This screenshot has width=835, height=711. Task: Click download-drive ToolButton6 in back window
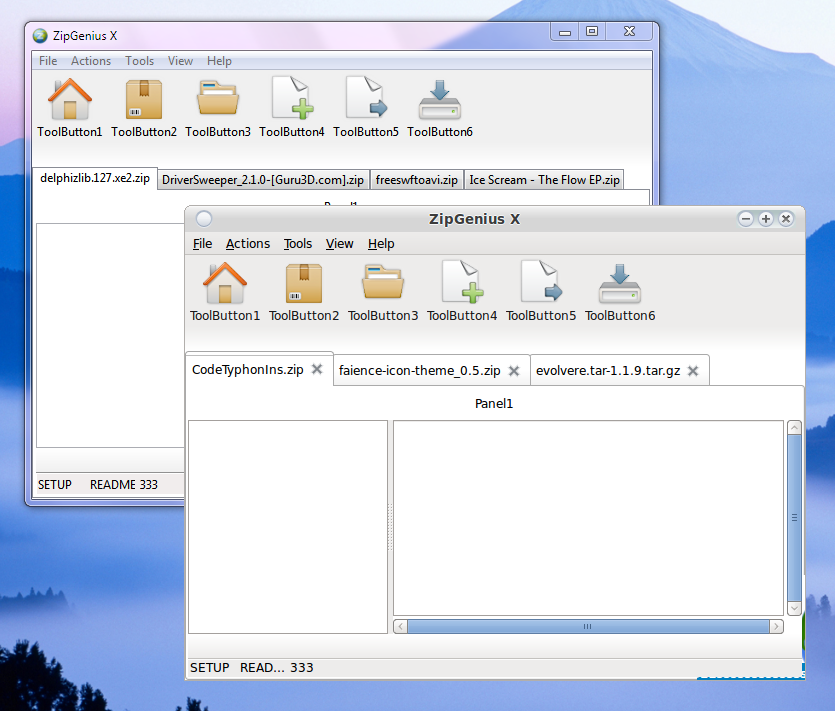(440, 107)
